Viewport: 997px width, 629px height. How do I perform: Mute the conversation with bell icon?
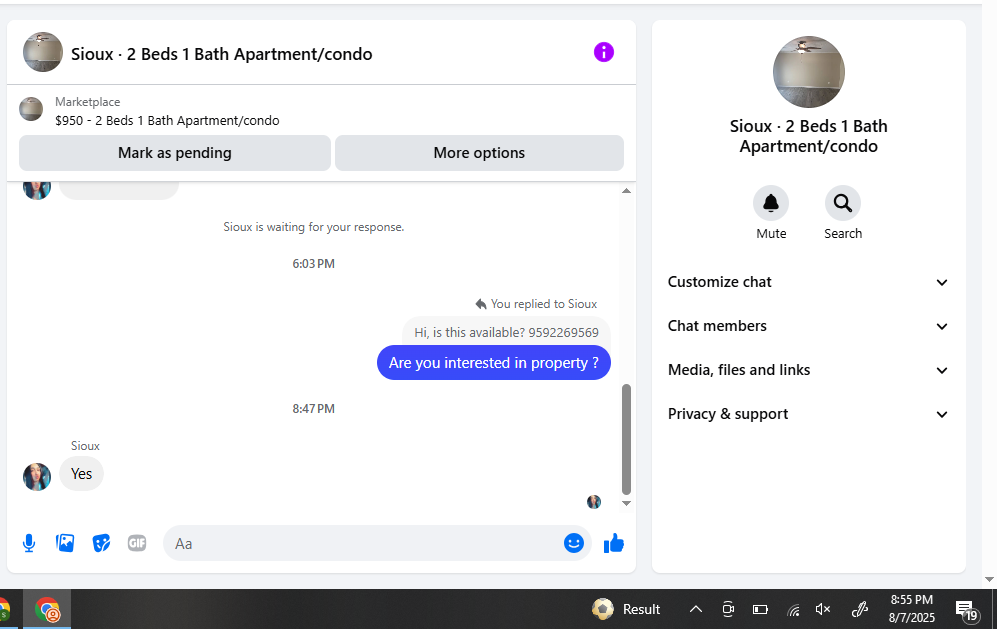[771, 203]
